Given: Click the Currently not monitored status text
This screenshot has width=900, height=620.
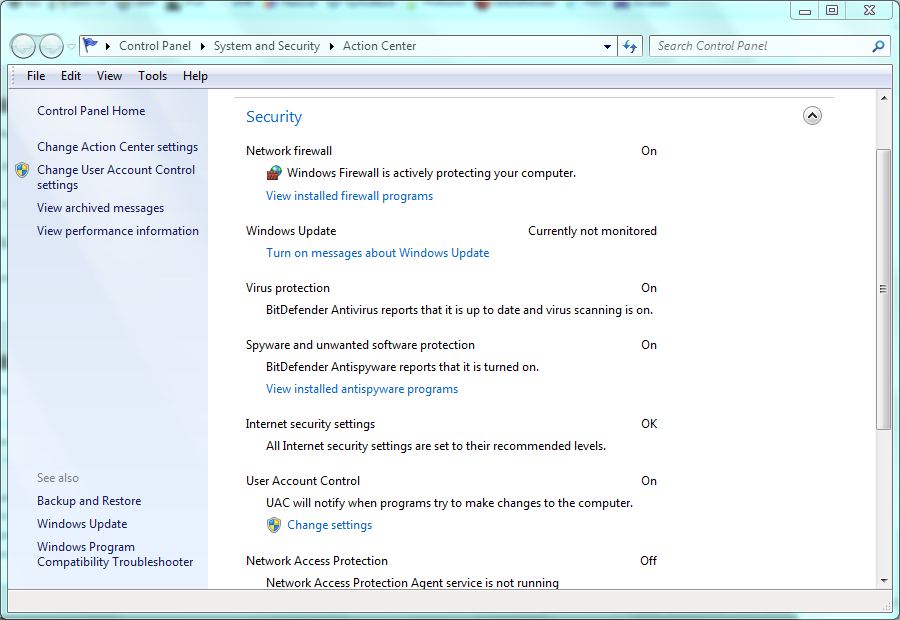Looking at the screenshot, I should tap(592, 231).
